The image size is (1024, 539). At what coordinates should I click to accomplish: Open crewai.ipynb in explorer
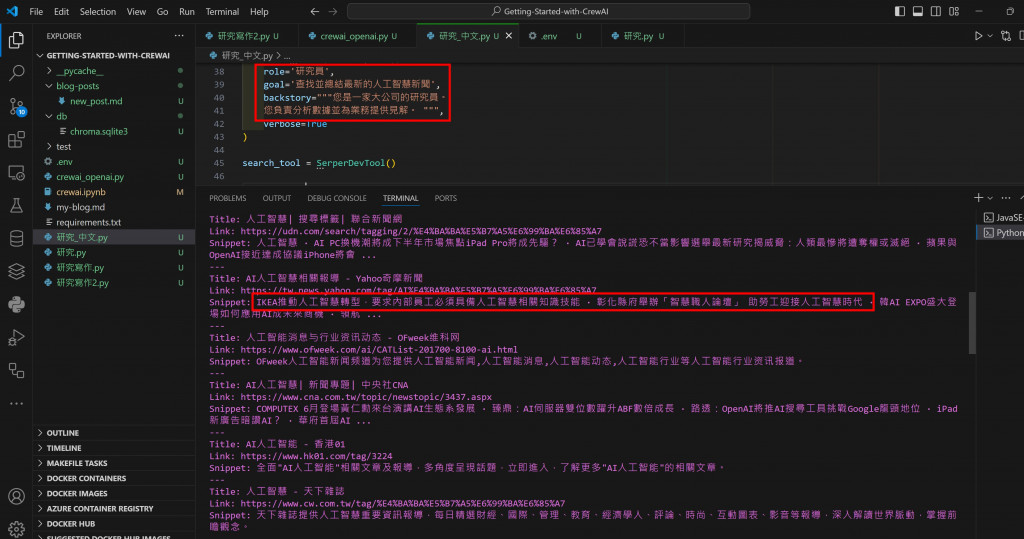[81, 192]
